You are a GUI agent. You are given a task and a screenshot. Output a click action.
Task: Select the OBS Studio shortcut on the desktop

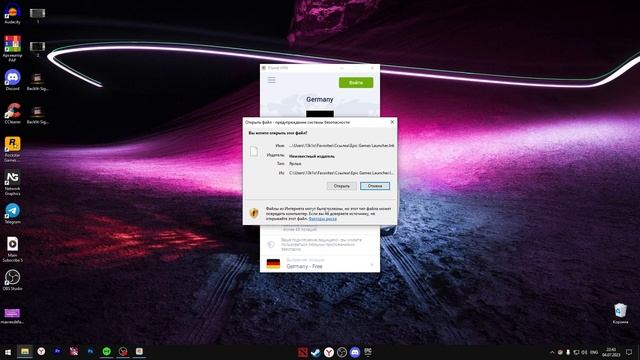pyautogui.click(x=12, y=280)
